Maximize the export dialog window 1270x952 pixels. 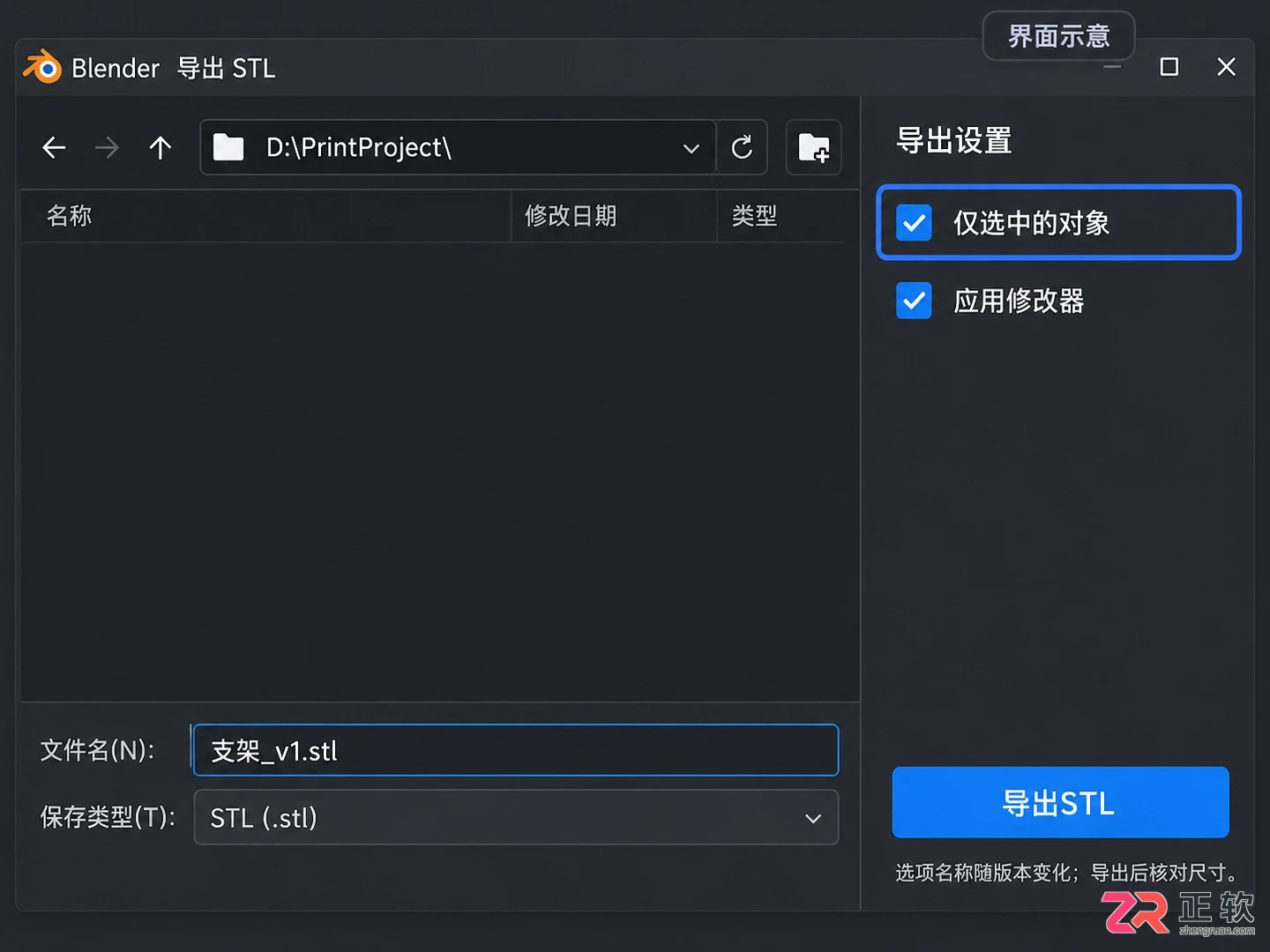click(x=1169, y=67)
